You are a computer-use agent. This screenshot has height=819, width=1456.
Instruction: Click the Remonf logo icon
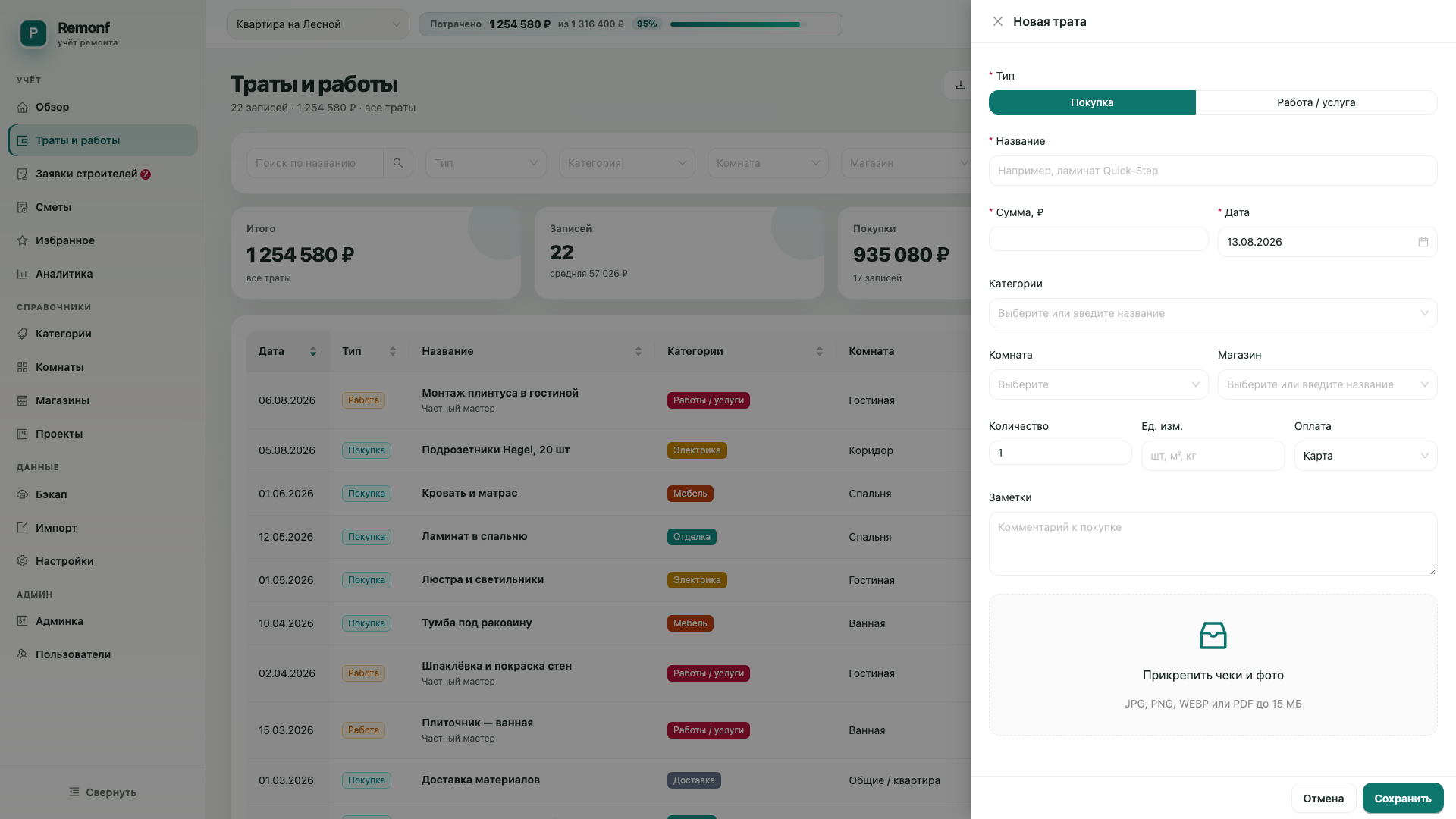pyautogui.click(x=33, y=33)
